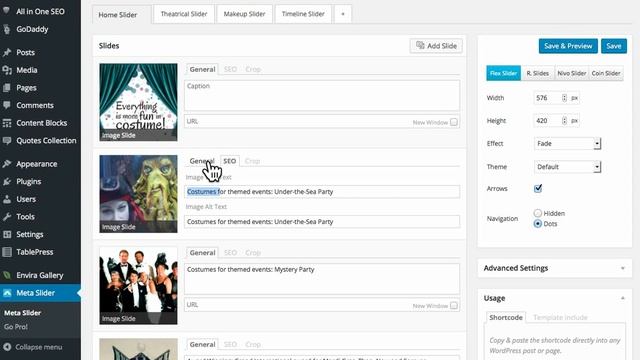Click the Posts pushpin icon

(7, 52)
